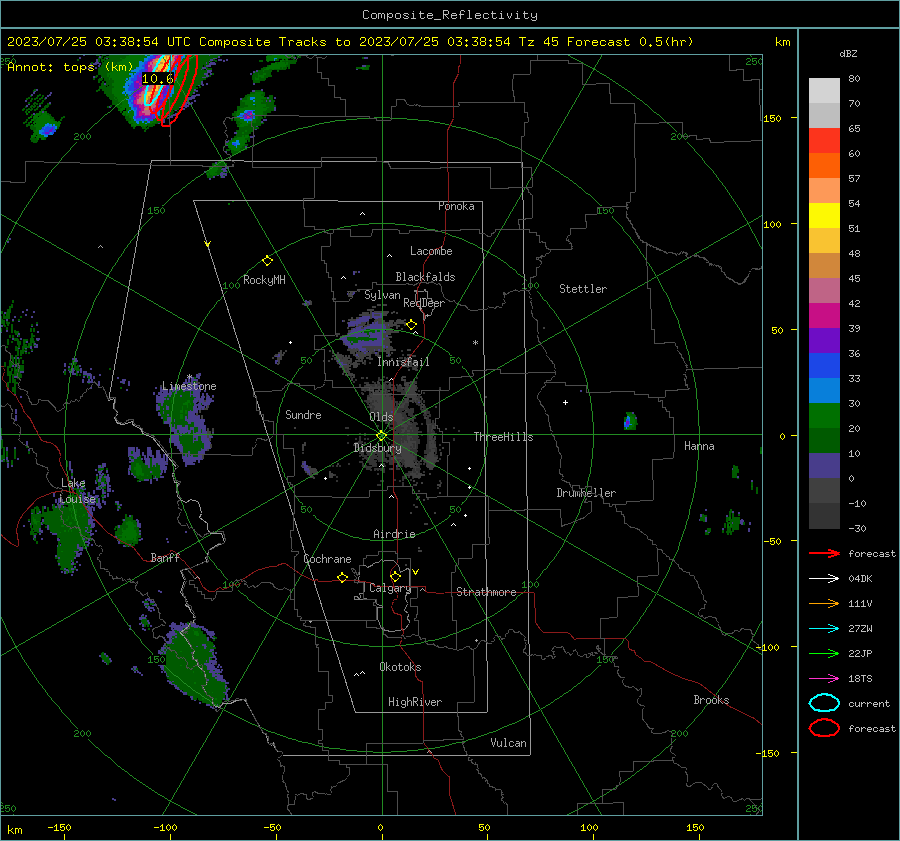The width and height of the screenshot is (900, 841).
Task: Click the Strathmore city label
Action: point(486,592)
